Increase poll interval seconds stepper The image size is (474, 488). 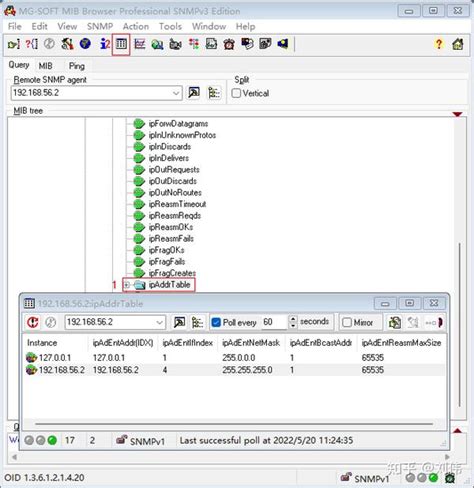pyautogui.click(x=293, y=319)
